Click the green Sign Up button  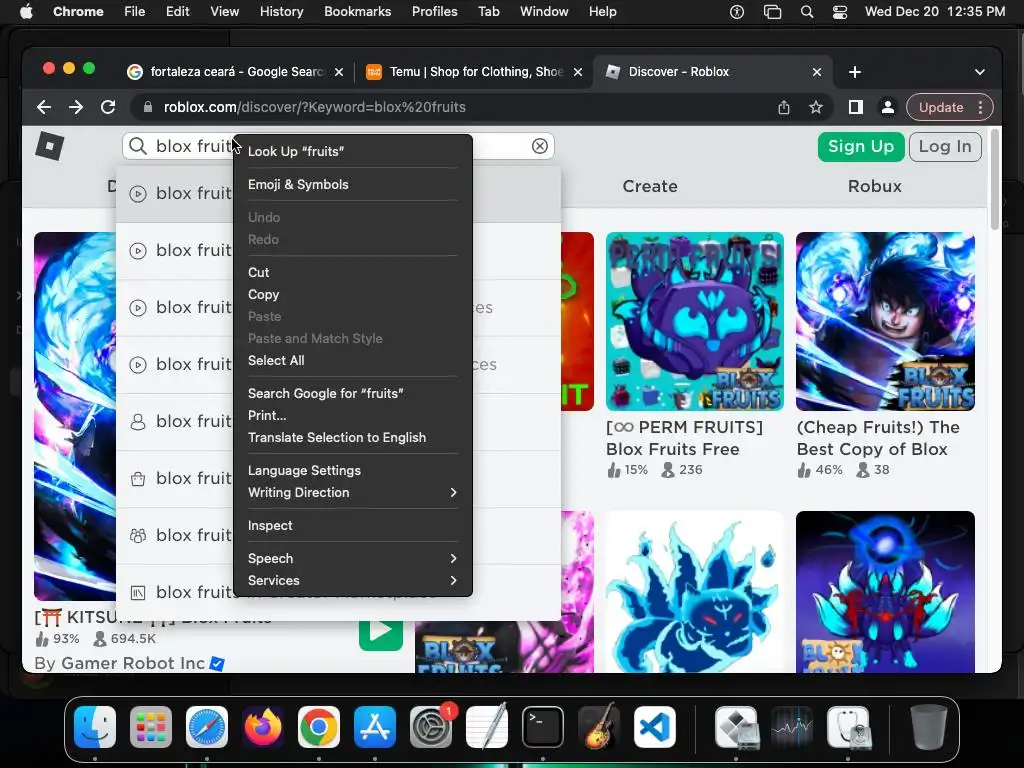(x=861, y=146)
